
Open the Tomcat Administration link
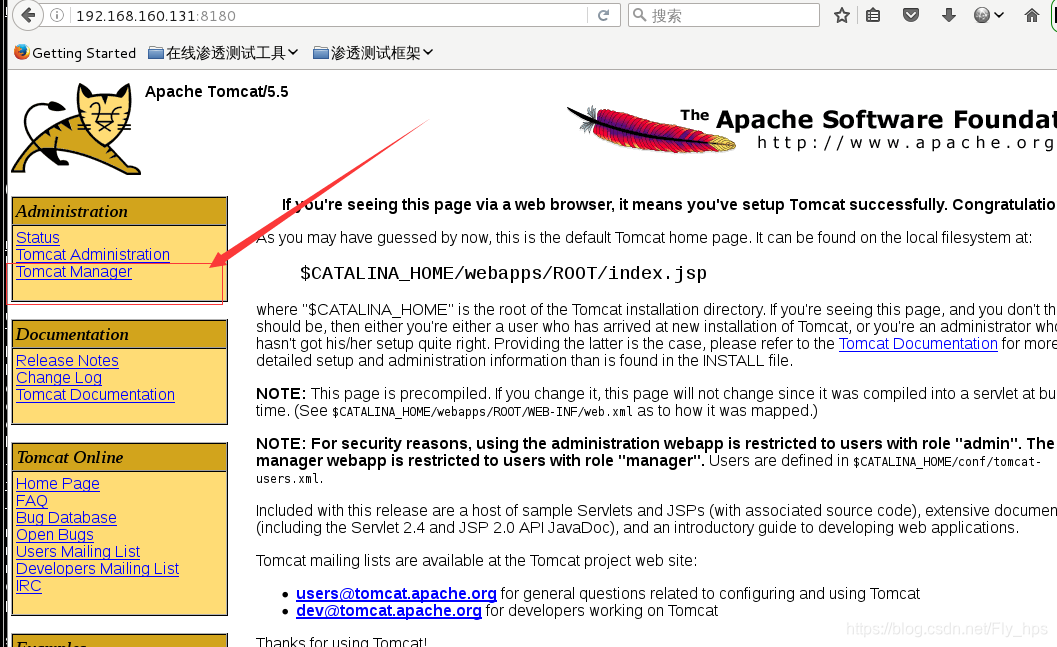coord(93,254)
